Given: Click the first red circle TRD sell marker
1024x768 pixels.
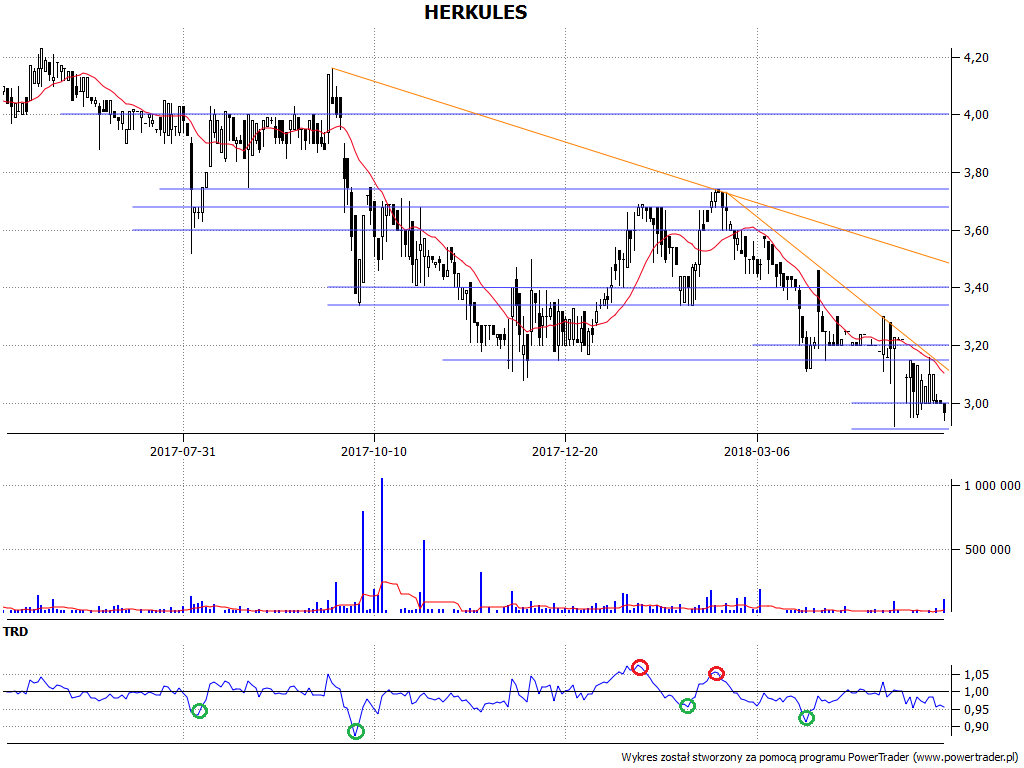Looking at the screenshot, I should (x=640, y=667).
